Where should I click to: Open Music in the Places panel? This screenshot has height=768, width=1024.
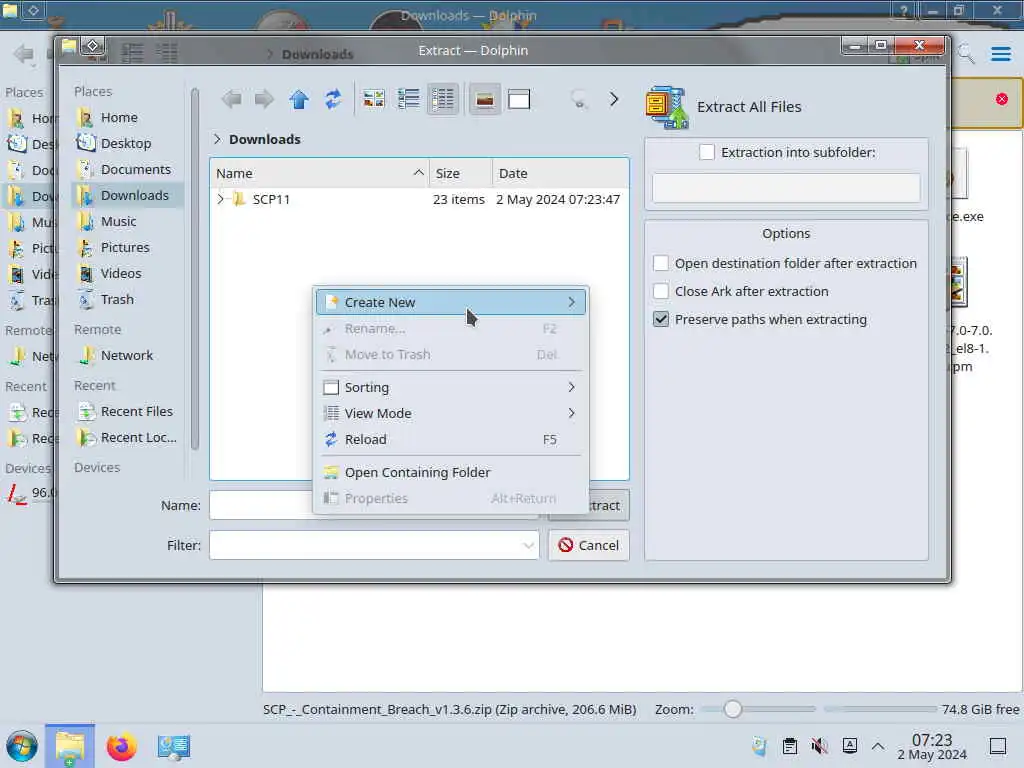click(x=127, y=221)
